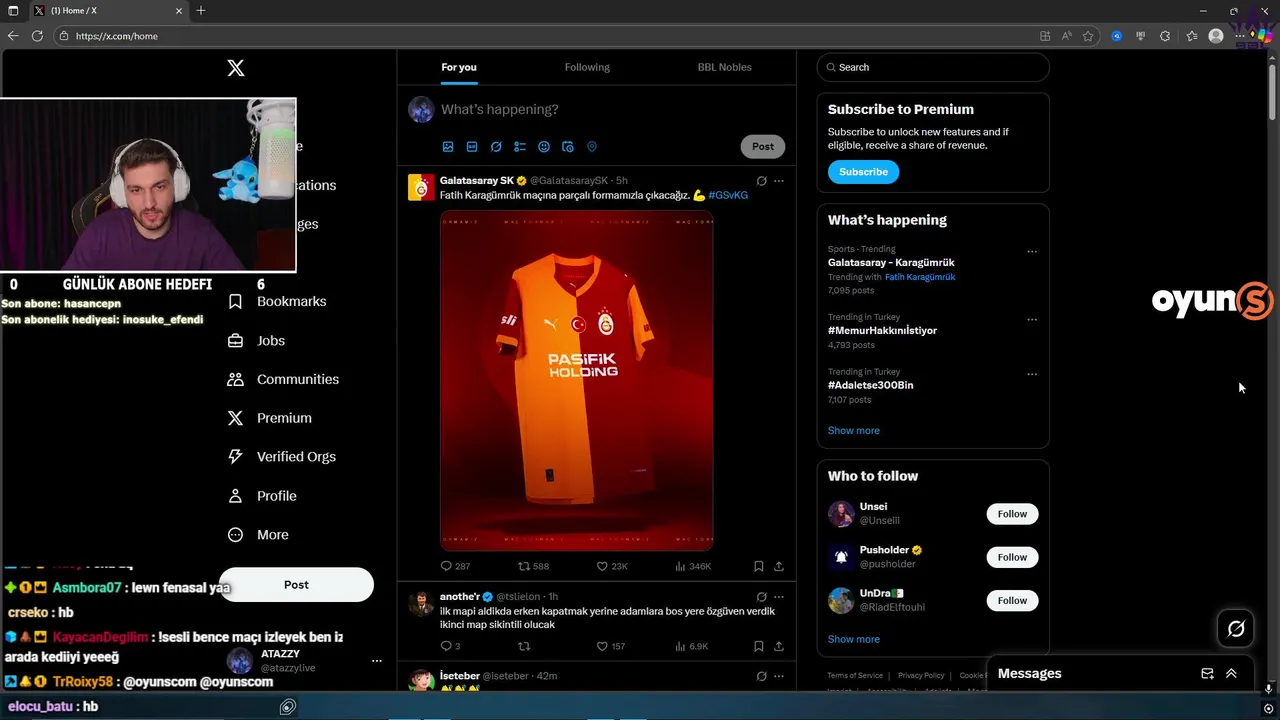This screenshot has height=720, width=1280.
Task: Open Grok enhance in post composer
Action: click(x=496, y=146)
